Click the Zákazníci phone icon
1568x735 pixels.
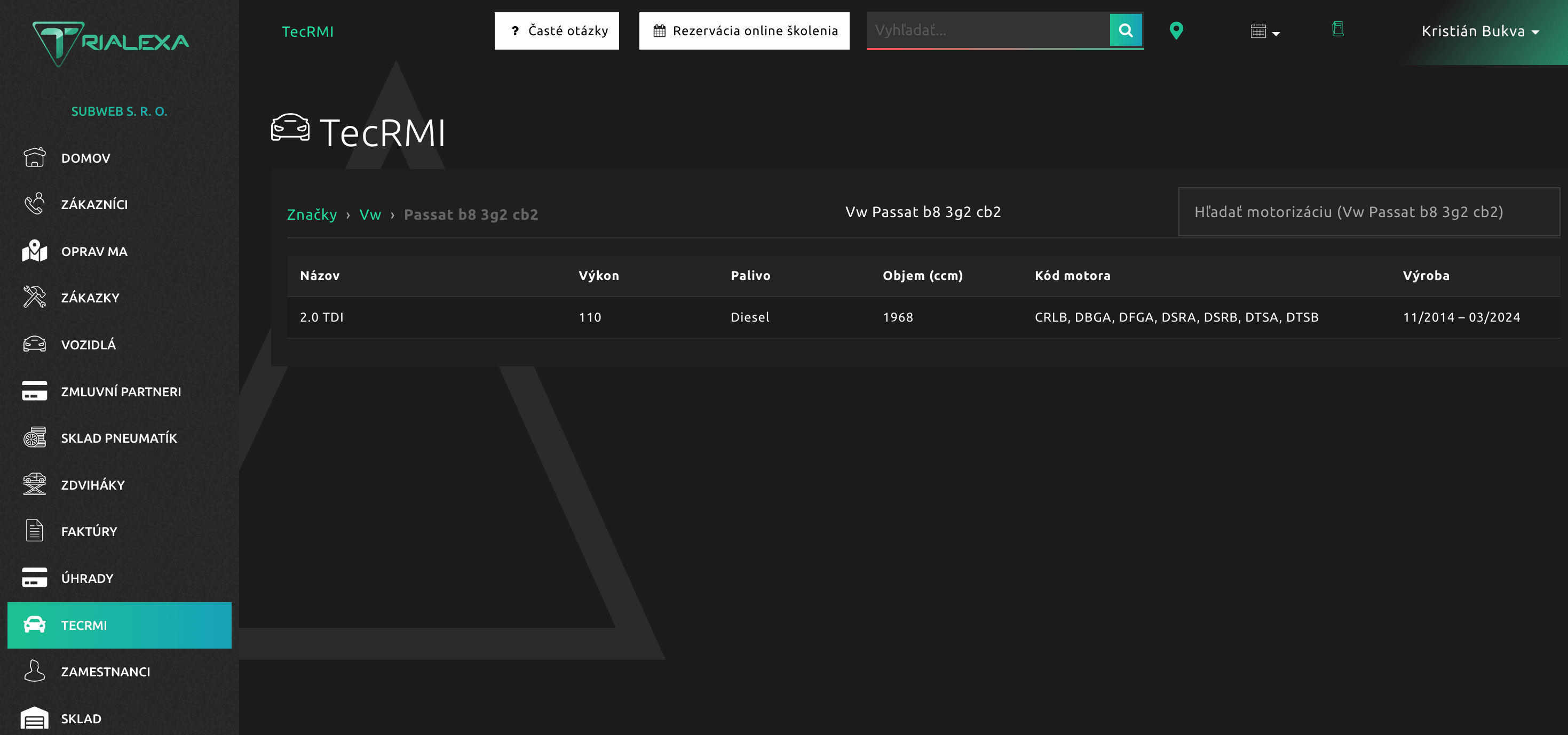click(x=35, y=204)
